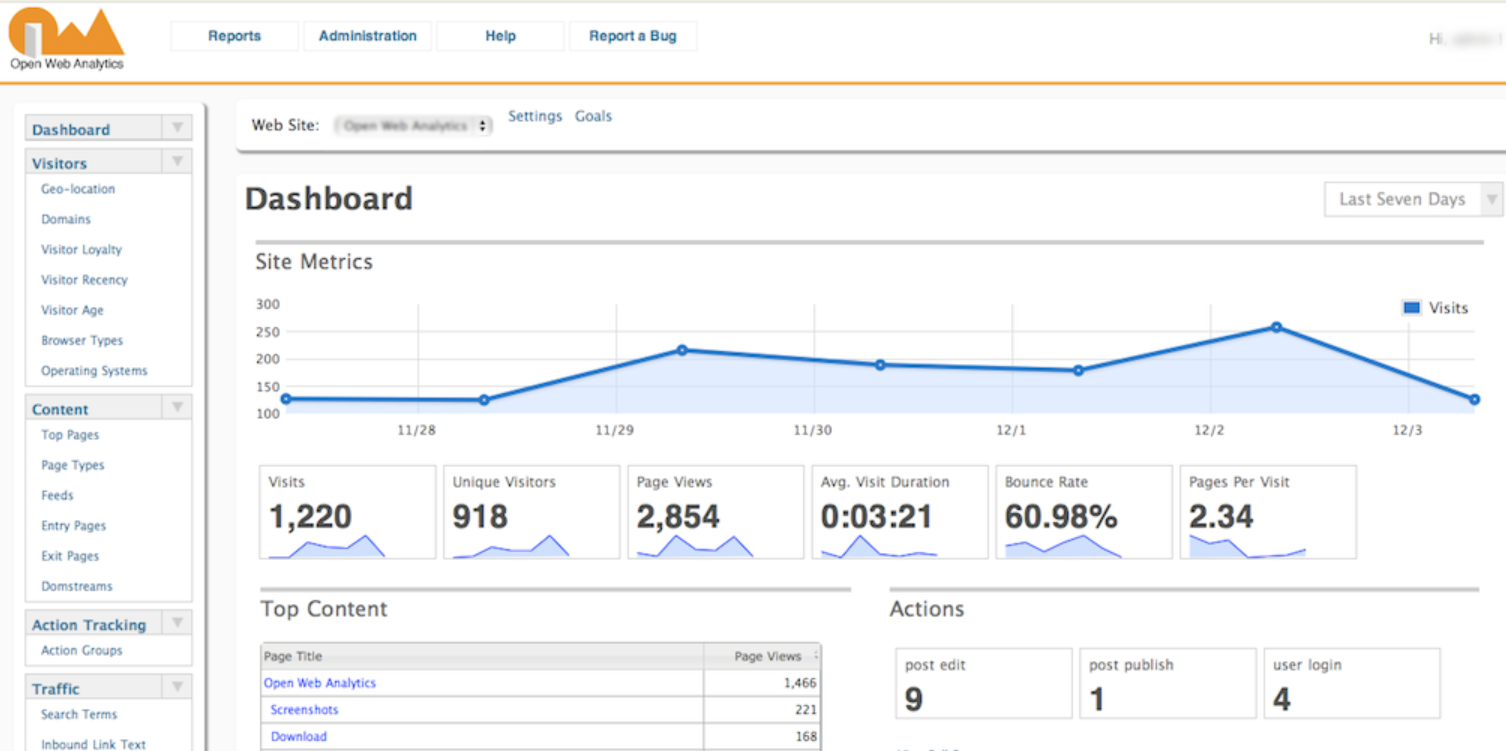Screen dimensions: 1506x751
Task: Select the Dashboard sidebar heading
Action: click(71, 130)
